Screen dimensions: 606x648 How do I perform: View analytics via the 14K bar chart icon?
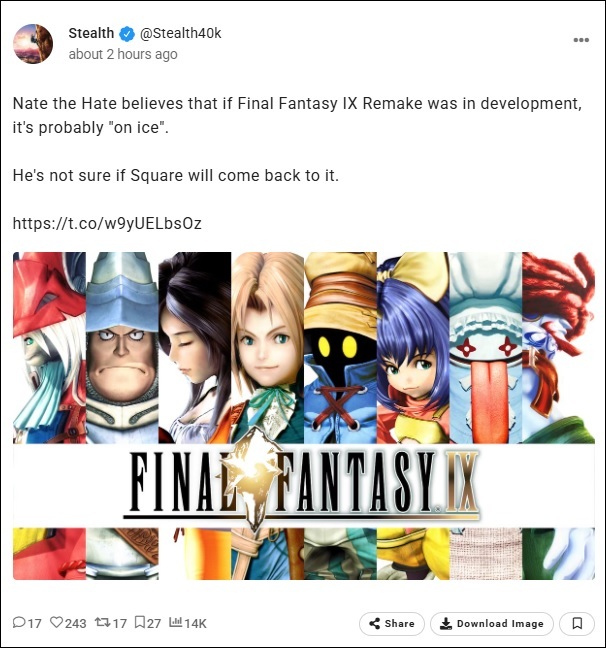175,622
